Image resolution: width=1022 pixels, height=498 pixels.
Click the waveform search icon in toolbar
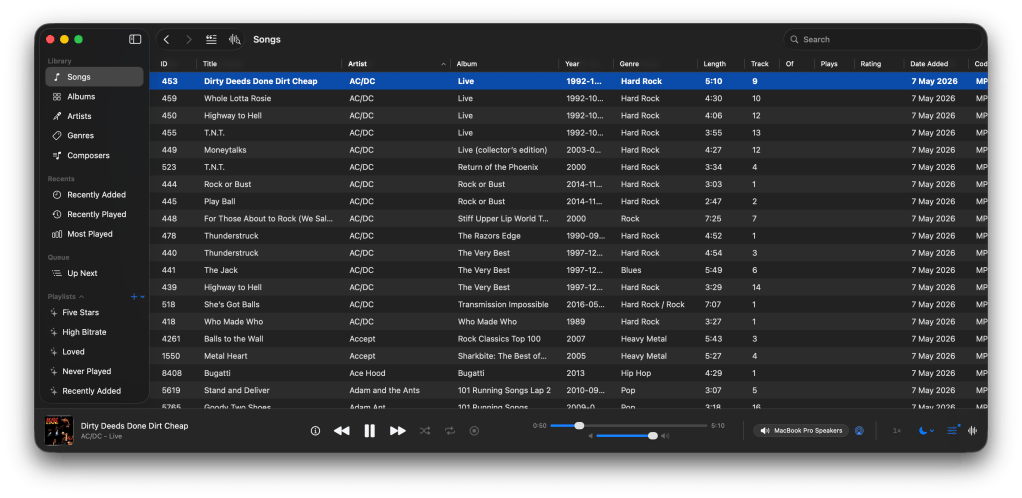[x=235, y=39]
